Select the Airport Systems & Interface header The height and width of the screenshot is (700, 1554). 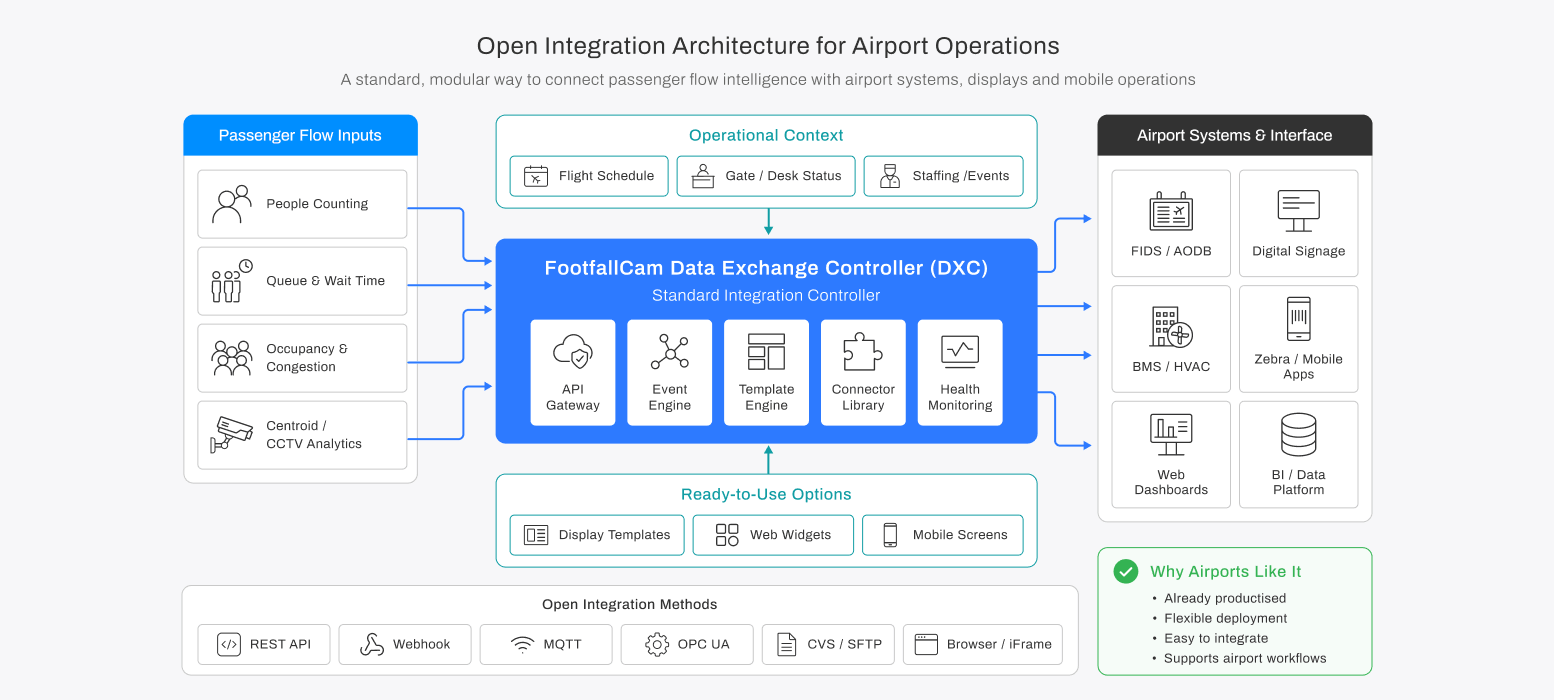[1235, 135]
